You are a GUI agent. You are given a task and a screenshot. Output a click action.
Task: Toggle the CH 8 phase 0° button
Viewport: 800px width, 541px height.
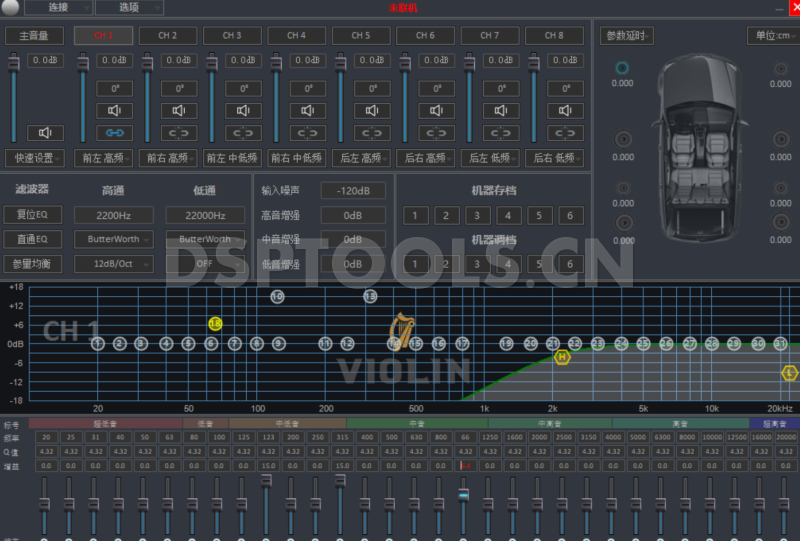pos(566,88)
